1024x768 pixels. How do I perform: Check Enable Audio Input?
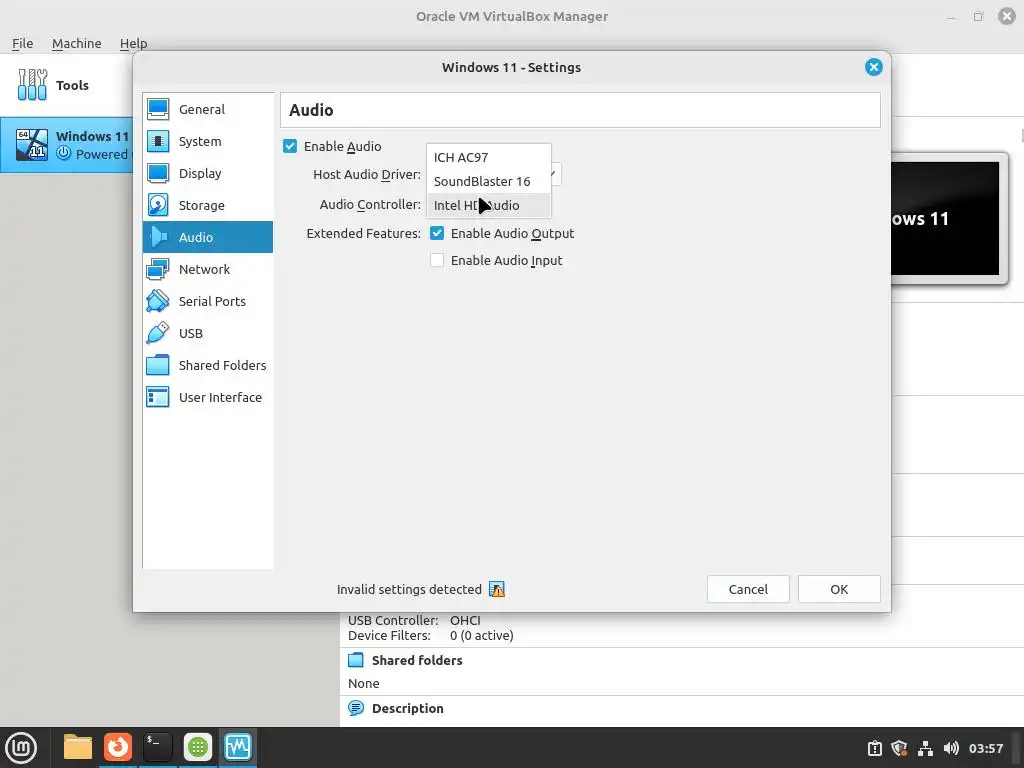pyautogui.click(x=437, y=260)
